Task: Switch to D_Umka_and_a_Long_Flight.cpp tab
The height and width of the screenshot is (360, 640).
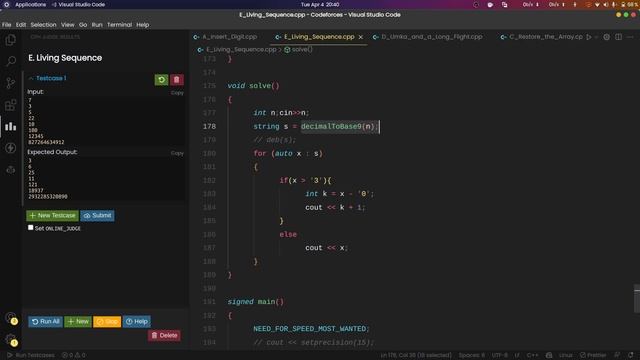Action: (429, 37)
